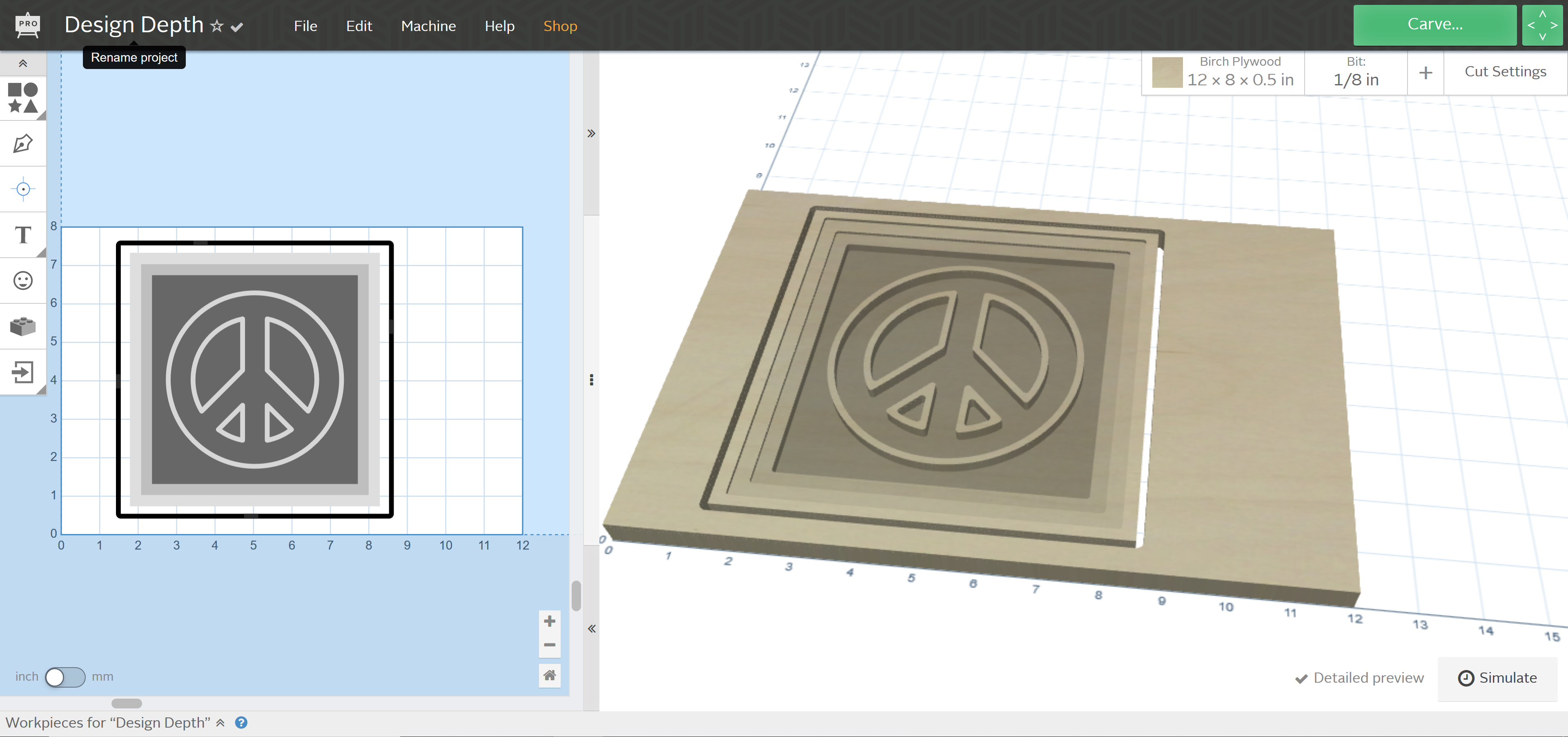The height and width of the screenshot is (737, 1568).
Task: Expand the Workpieces panel chevron
Action: 220,722
